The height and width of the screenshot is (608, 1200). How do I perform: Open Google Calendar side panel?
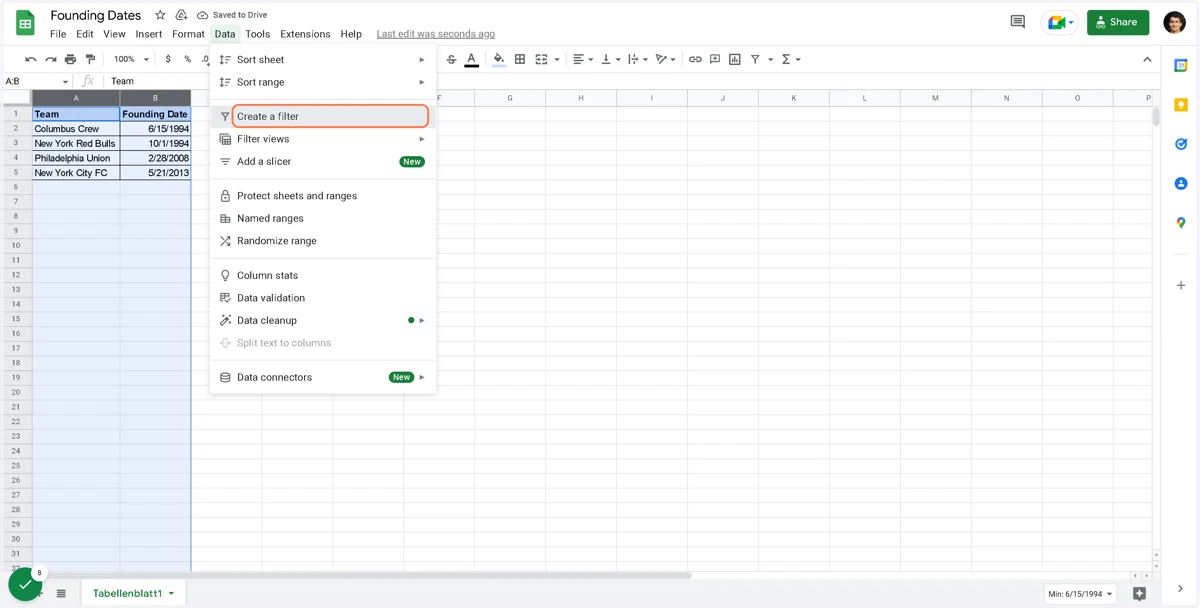[x=1181, y=65]
